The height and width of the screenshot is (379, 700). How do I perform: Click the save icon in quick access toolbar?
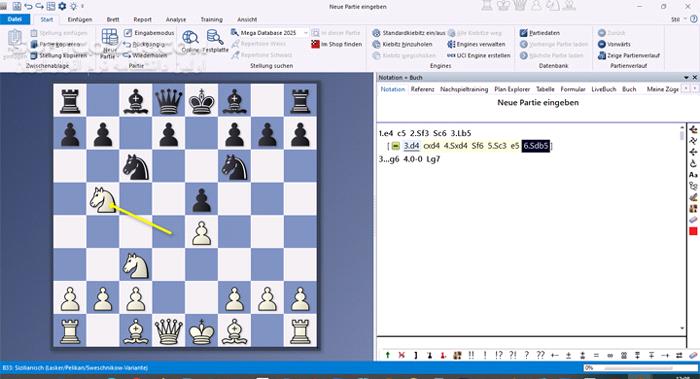(x=17, y=6)
